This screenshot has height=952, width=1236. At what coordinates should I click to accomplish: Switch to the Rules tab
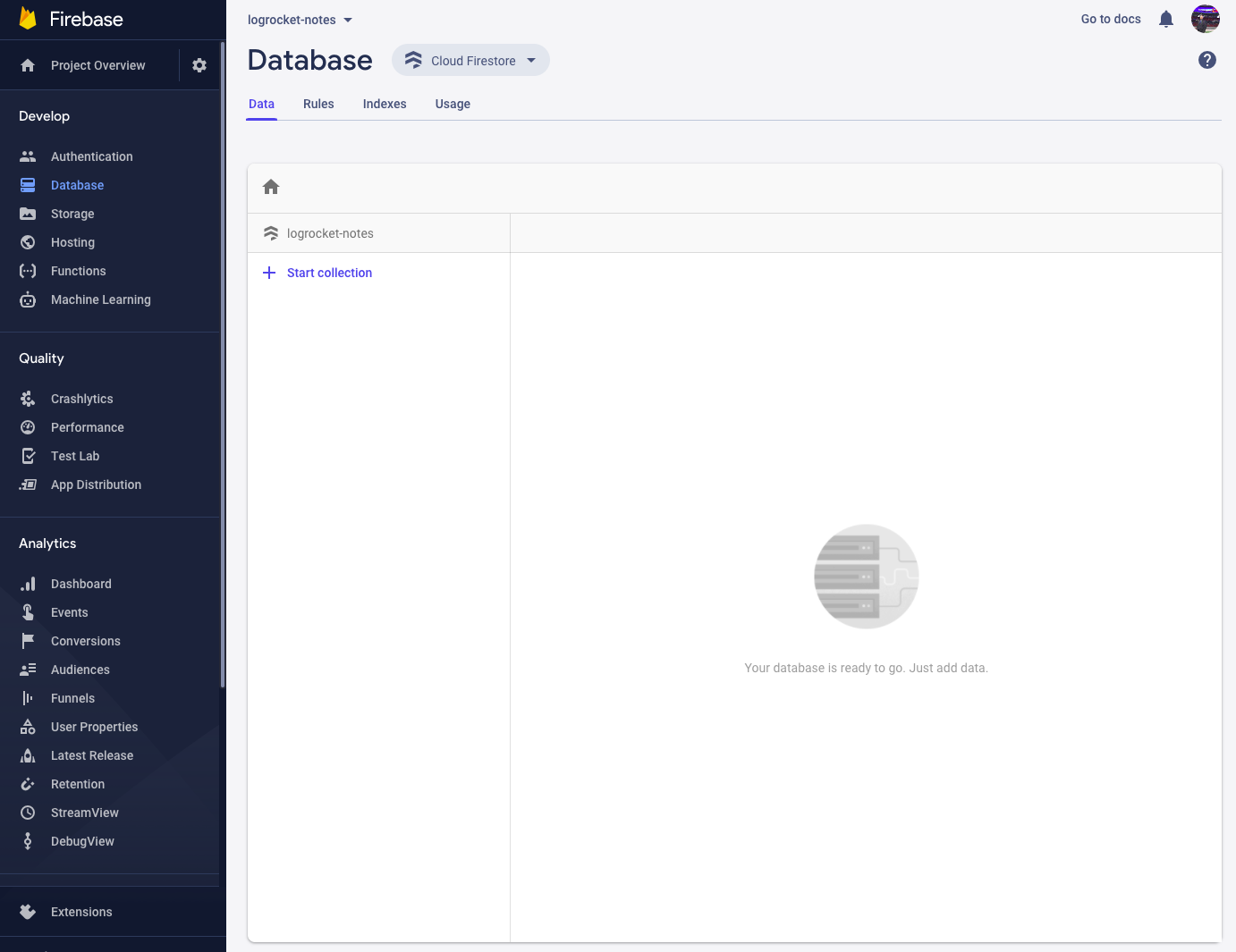318,104
